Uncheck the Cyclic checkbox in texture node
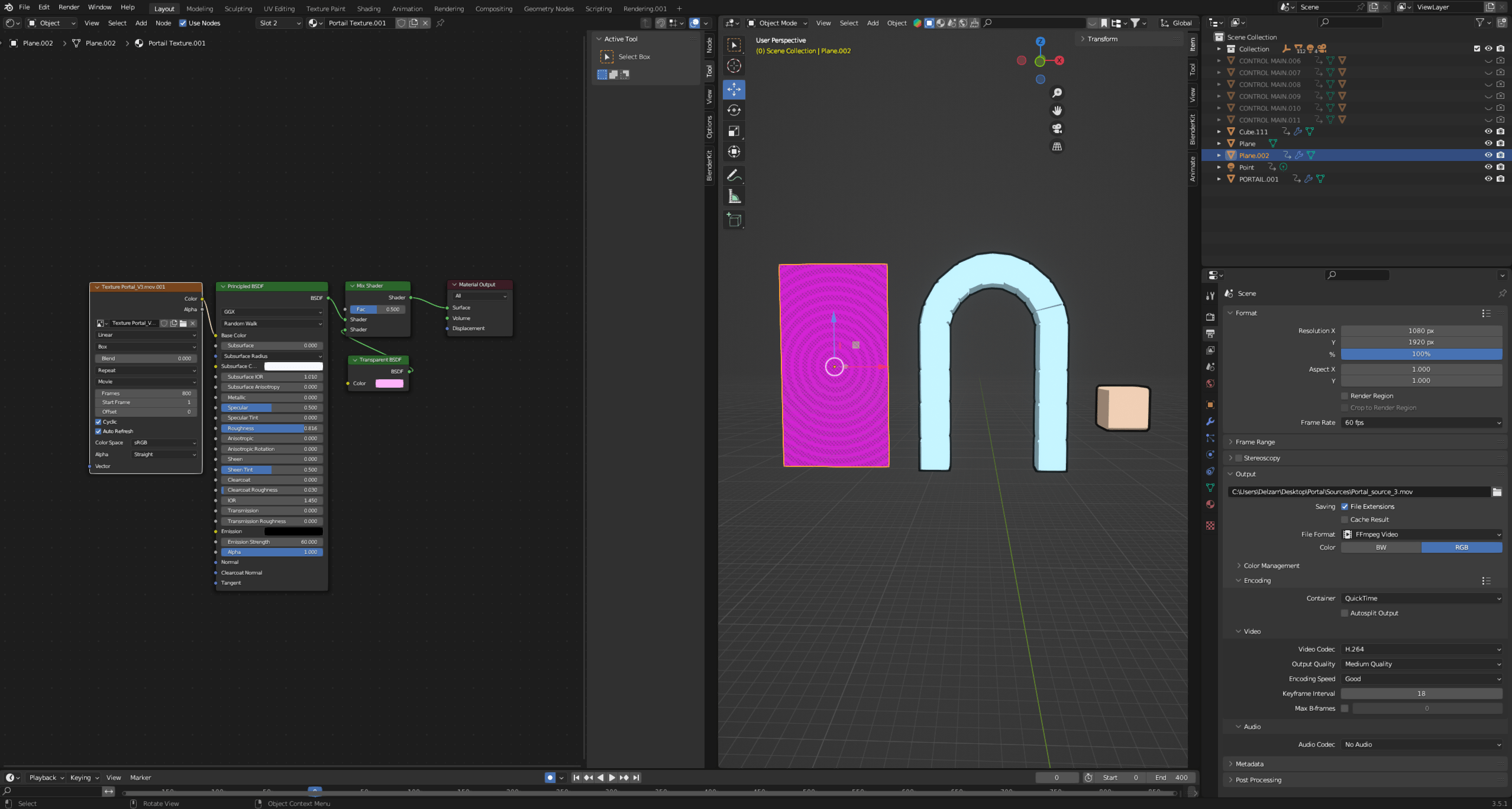The width and height of the screenshot is (1512, 809). click(99, 422)
